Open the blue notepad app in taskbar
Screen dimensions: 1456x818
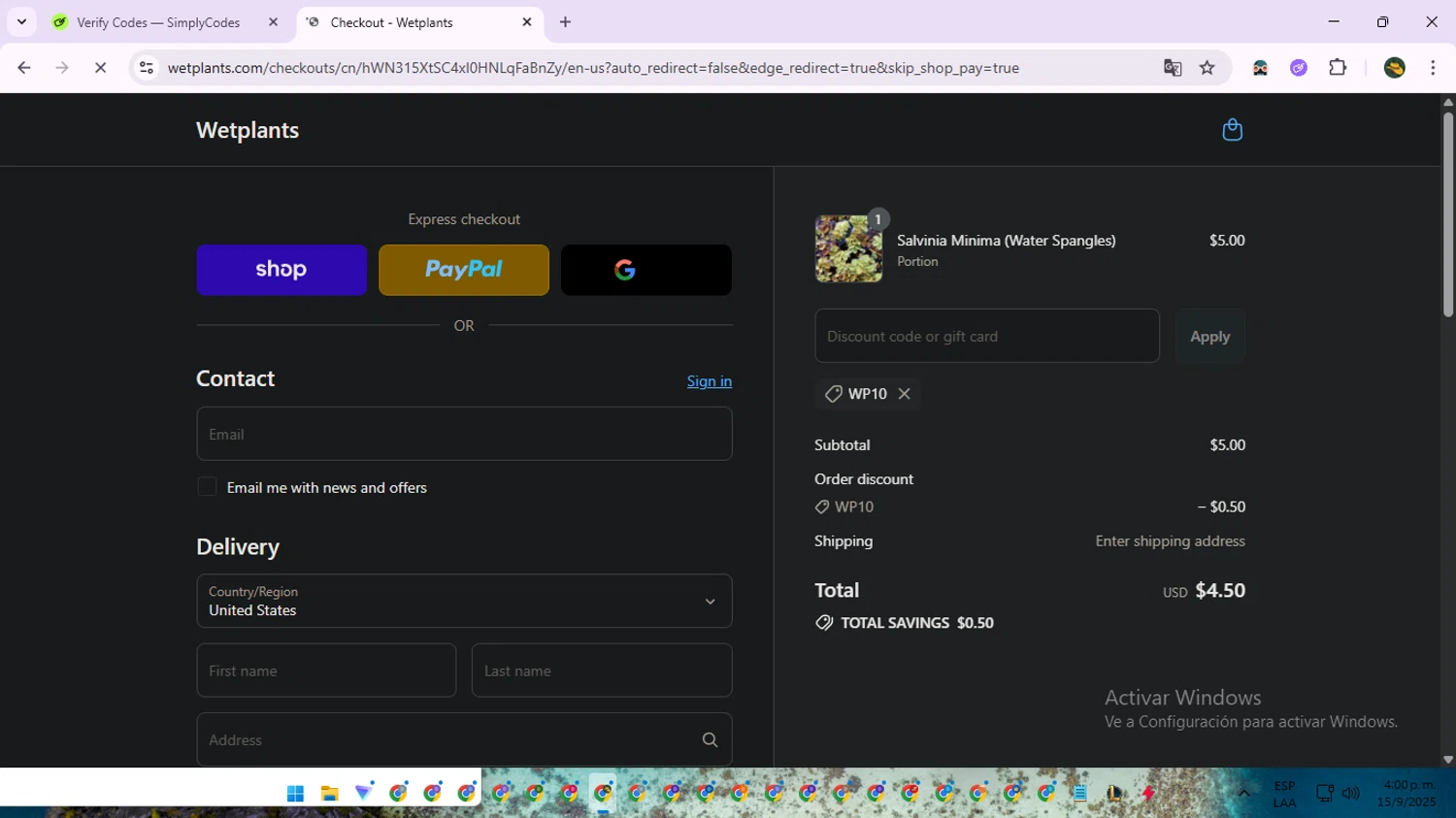click(x=1079, y=793)
